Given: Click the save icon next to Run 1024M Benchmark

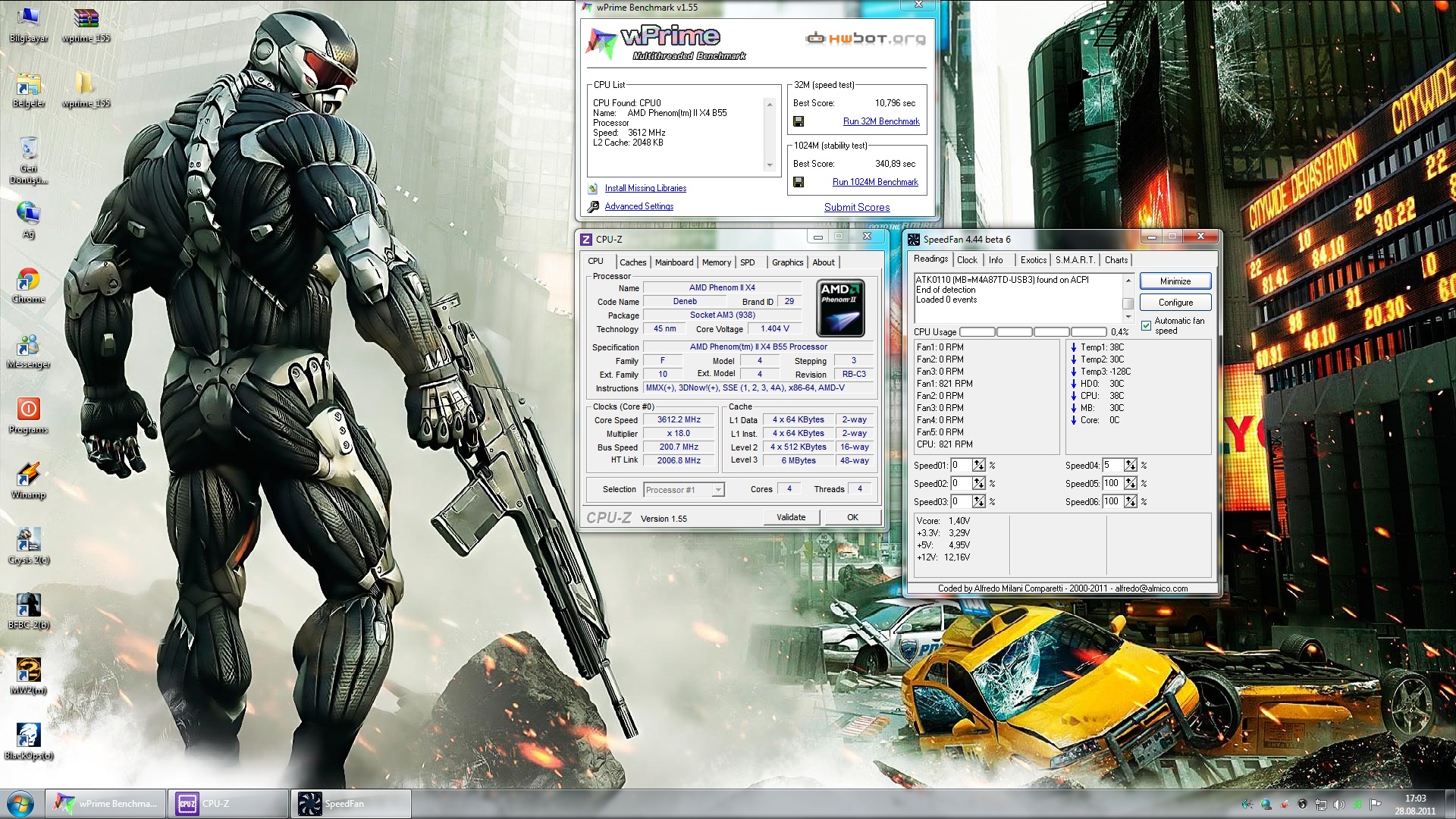Looking at the screenshot, I should click(799, 182).
